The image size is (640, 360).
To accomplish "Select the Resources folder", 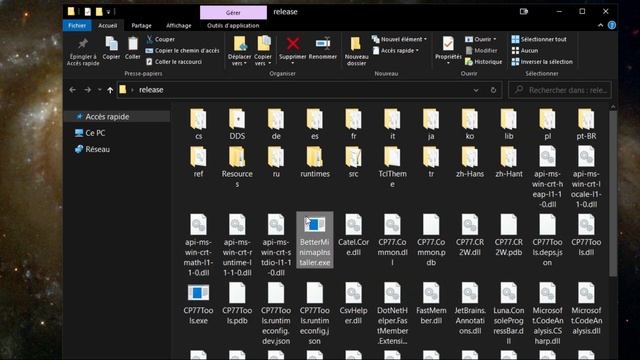I will (x=237, y=167).
